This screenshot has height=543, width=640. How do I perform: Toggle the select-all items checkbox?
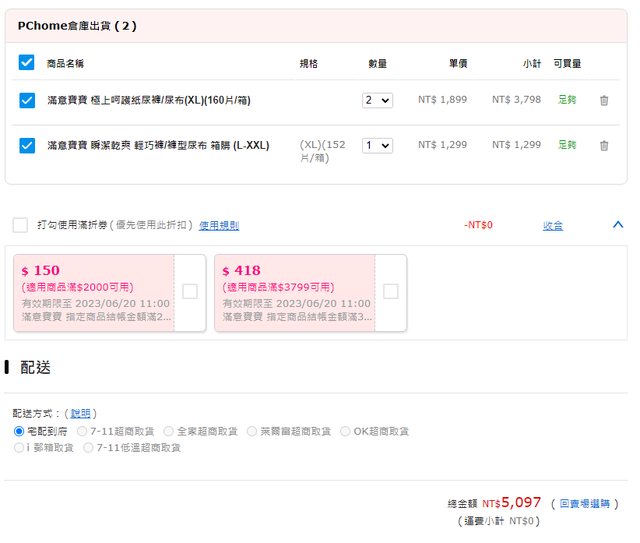click(x=27, y=63)
